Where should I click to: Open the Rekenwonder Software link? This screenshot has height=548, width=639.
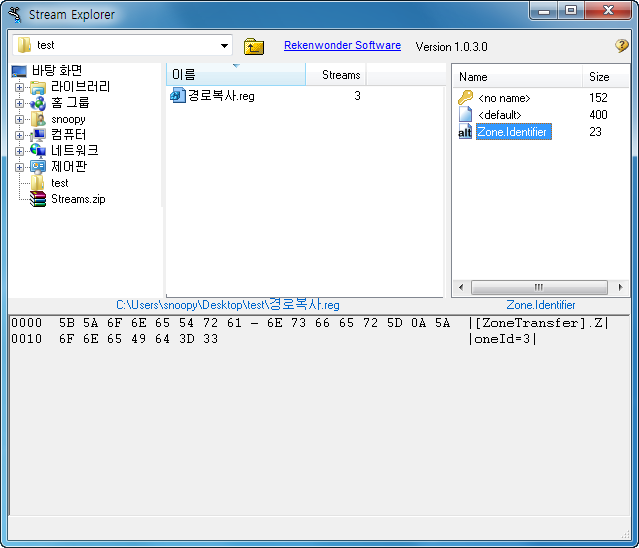(342, 45)
